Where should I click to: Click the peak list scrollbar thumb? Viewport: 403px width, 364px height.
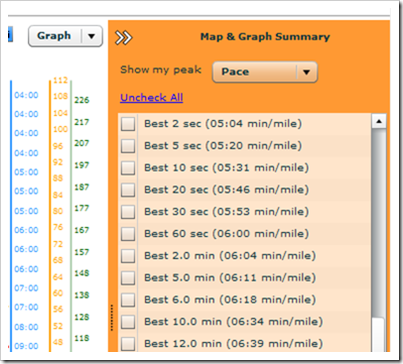point(379,223)
